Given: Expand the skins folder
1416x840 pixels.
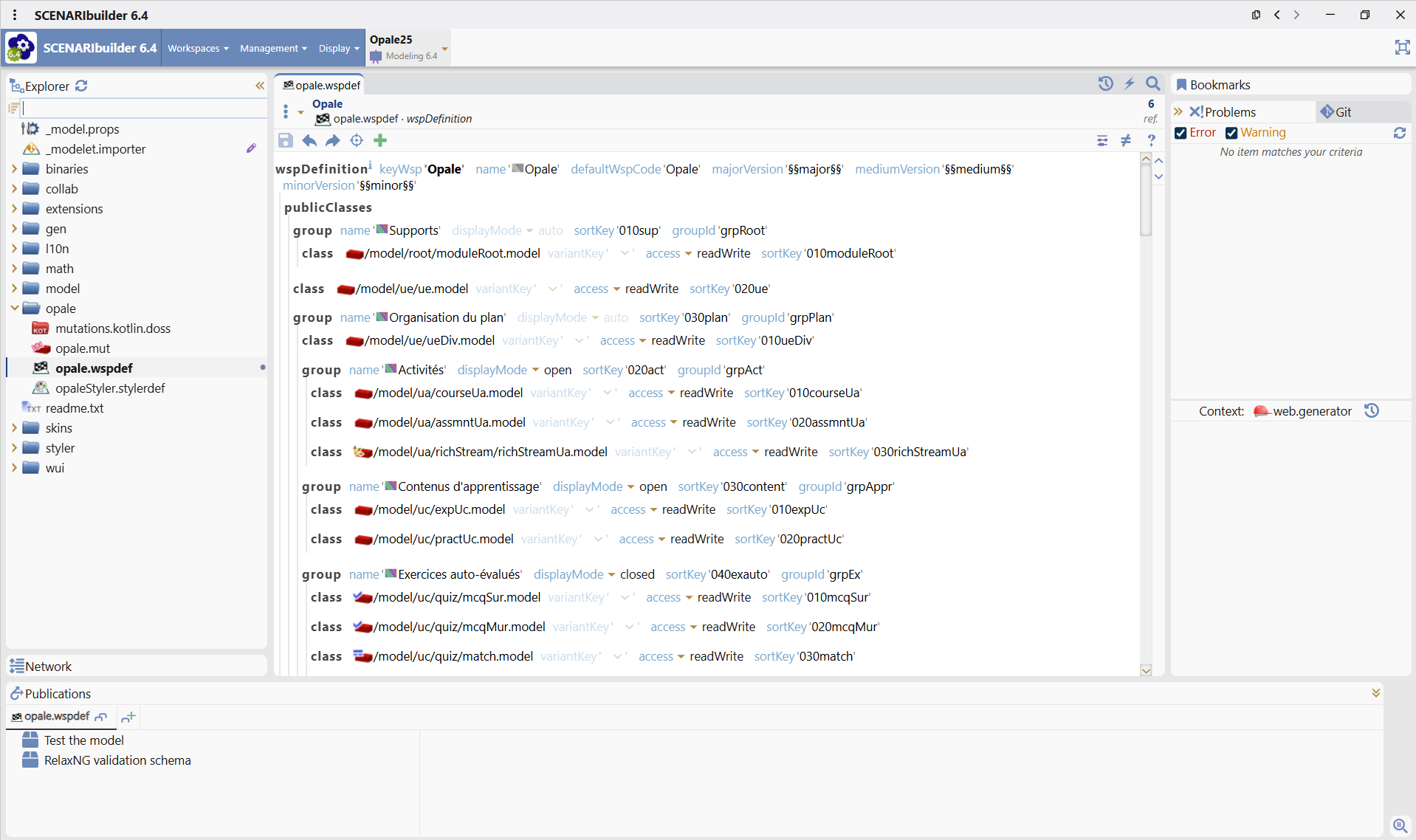Looking at the screenshot, I should (14, 427).
